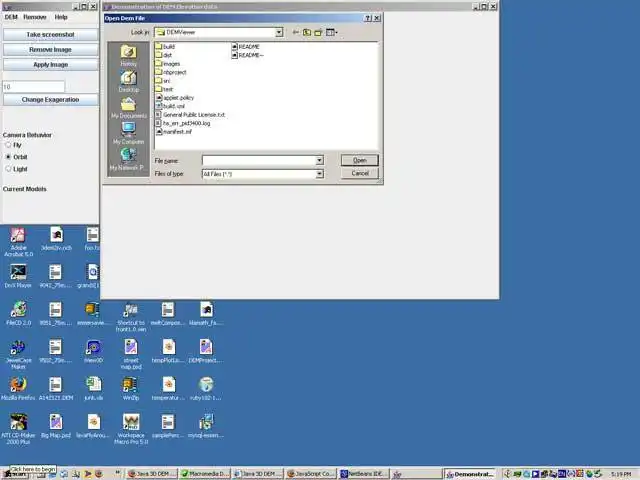Expand the Look in folder dropdown
Viewport: 640px width, 480px height.
coord(279,32)
